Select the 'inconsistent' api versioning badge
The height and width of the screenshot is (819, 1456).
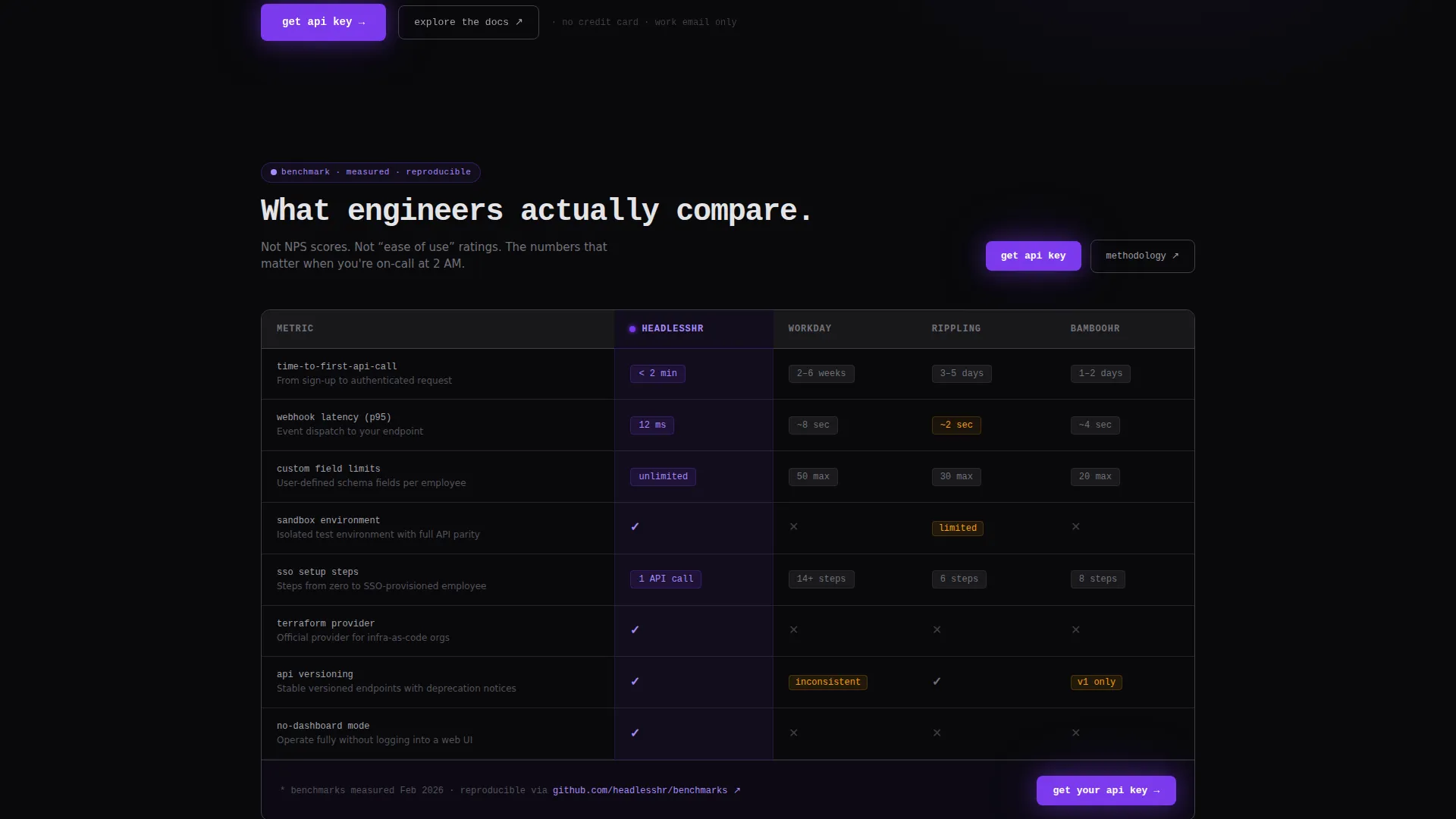pos(828,682)
